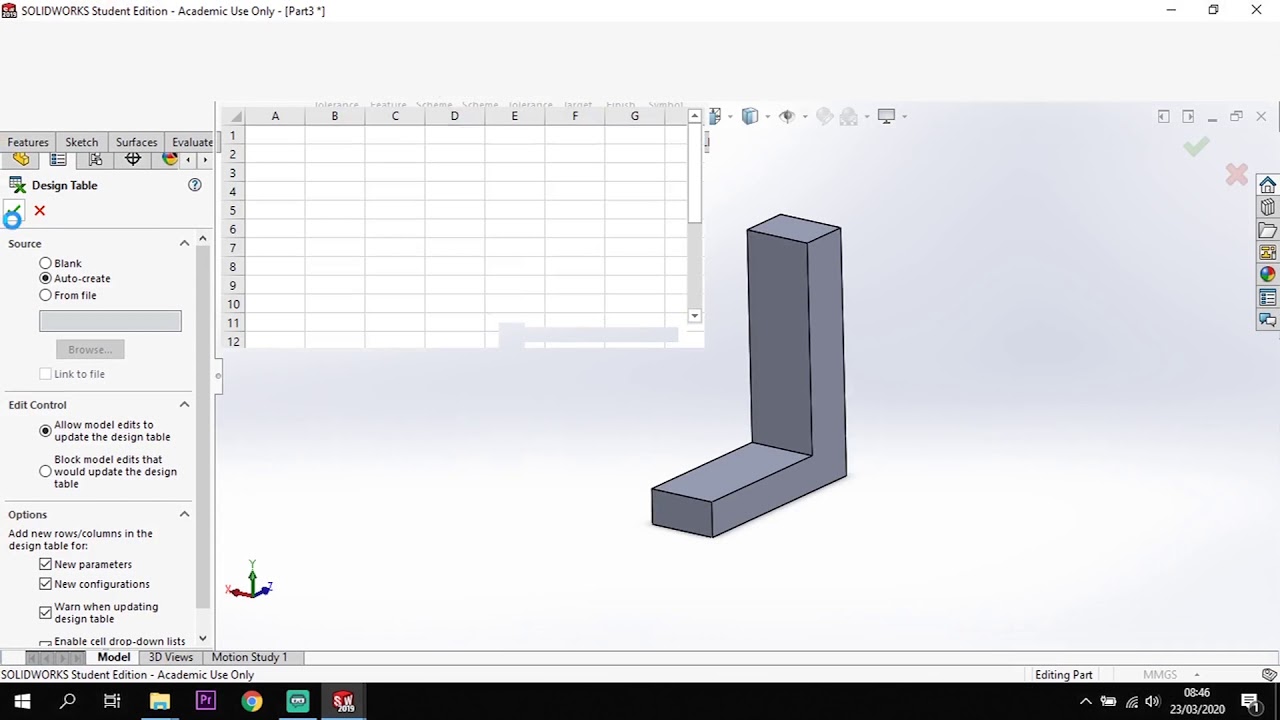Click the View Orientation icon
The height and width of the screenshot is (720, 1280).
tap(716, 116)
